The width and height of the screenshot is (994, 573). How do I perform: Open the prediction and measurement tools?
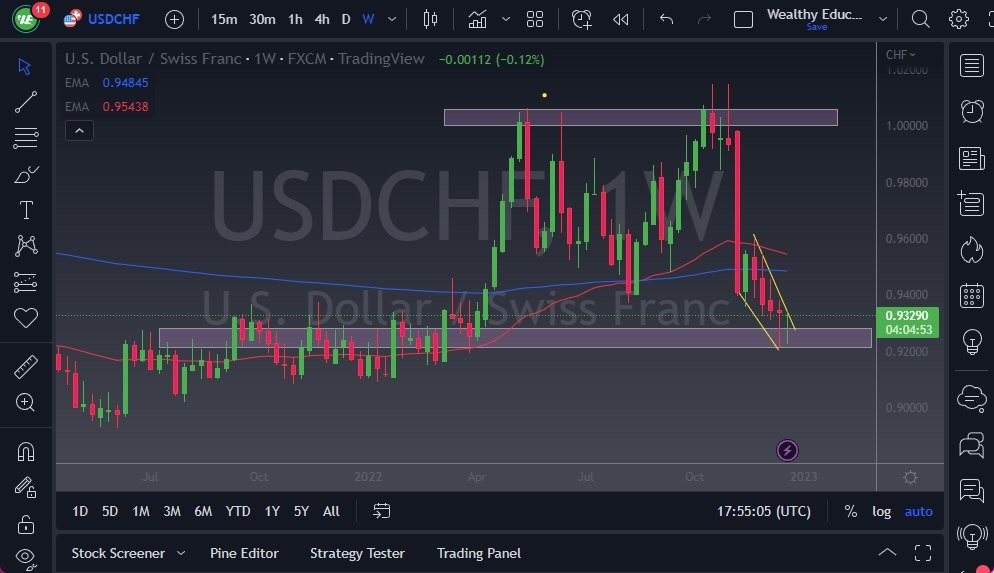25,282
